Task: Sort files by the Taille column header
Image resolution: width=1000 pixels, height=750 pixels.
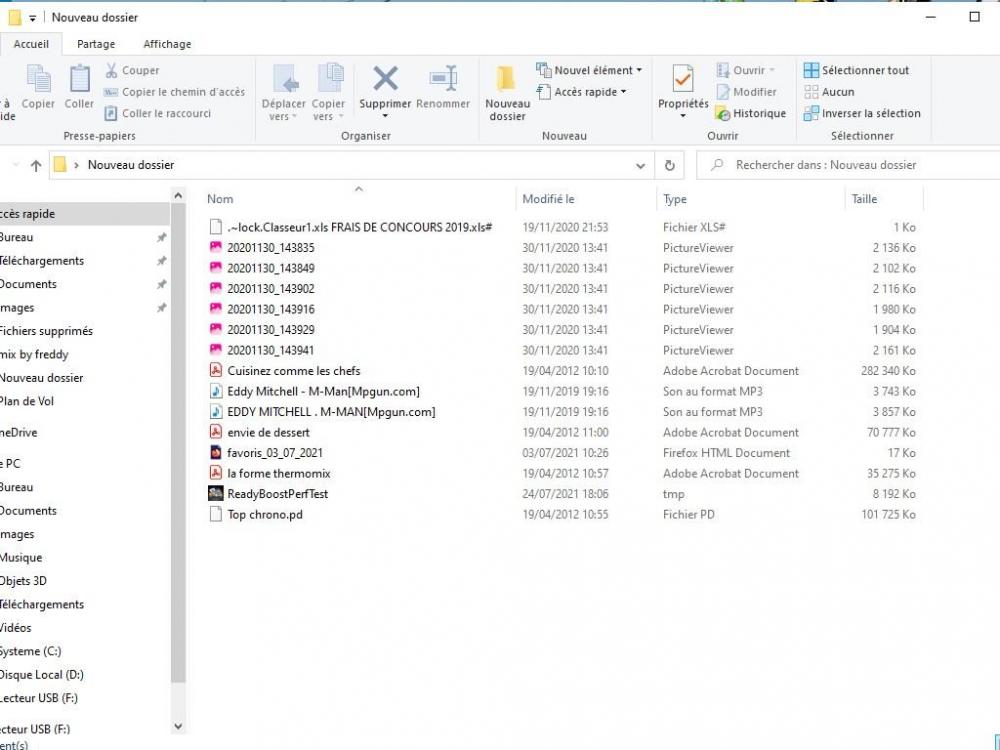Action: click(x=864, y=200)
